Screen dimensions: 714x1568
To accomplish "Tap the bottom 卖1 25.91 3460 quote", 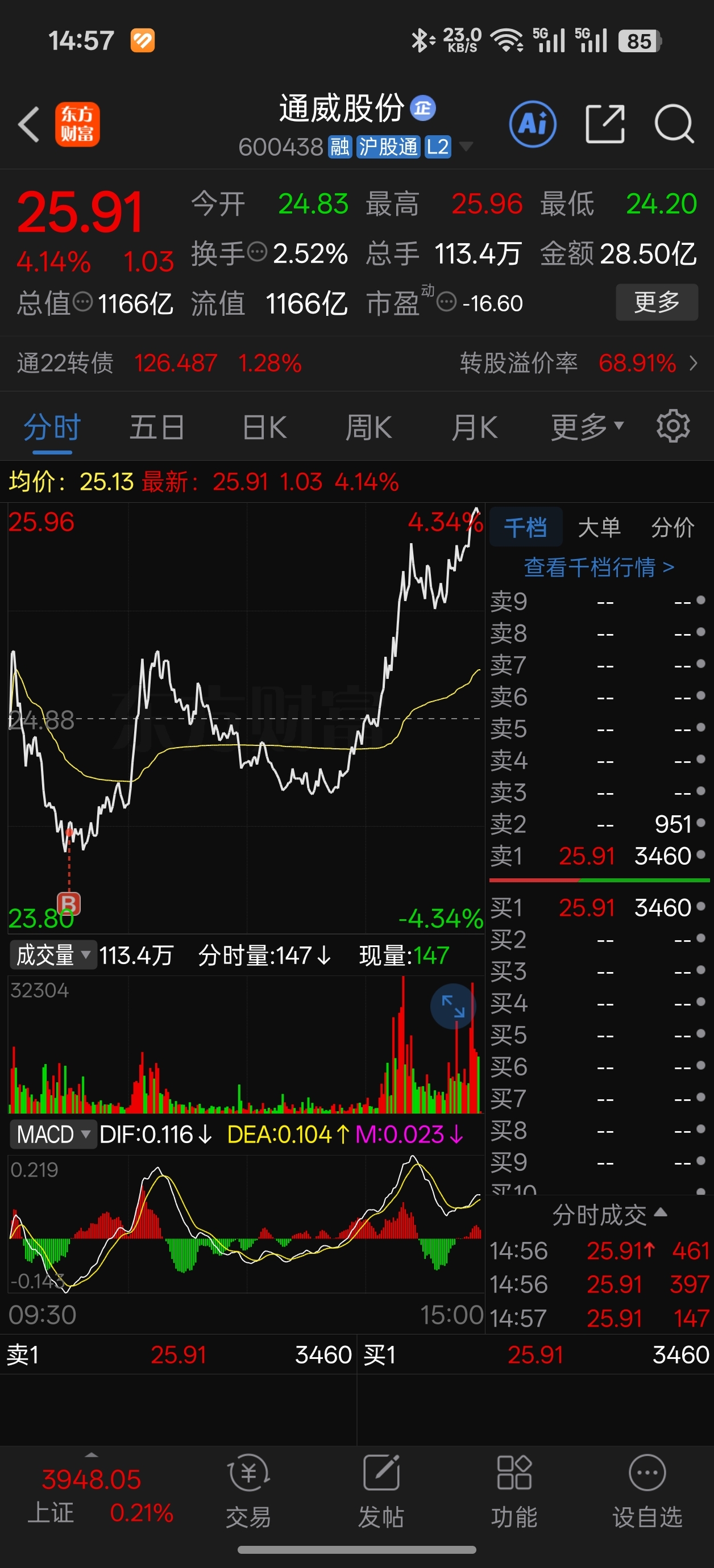I will pos(178,1355).
